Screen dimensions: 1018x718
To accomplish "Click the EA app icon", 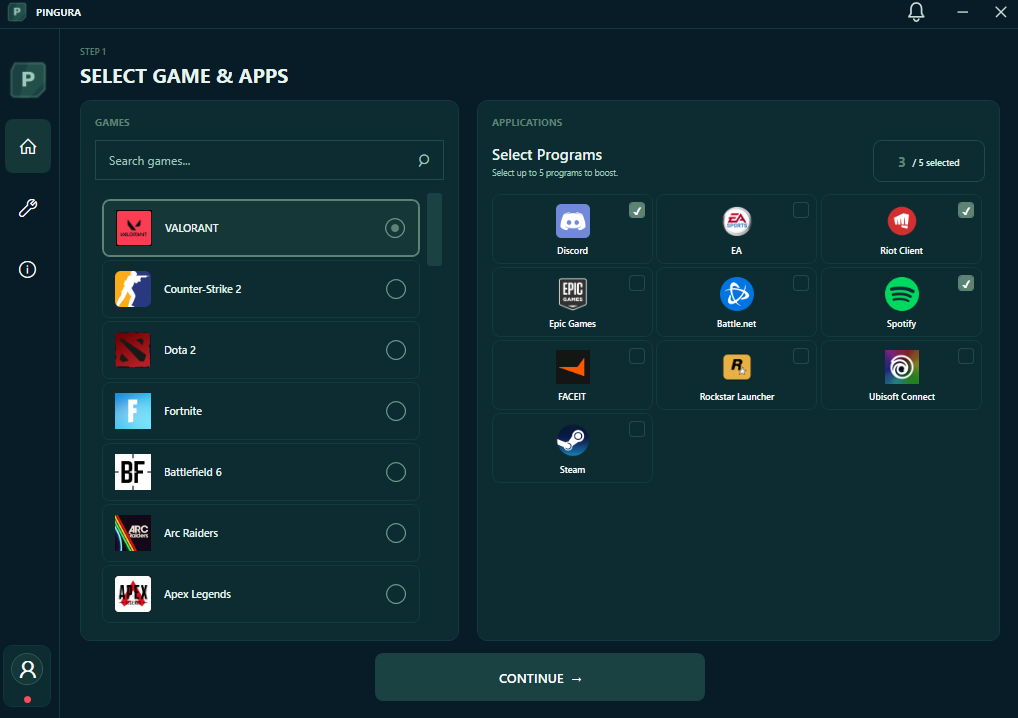I will click(737, 221).
